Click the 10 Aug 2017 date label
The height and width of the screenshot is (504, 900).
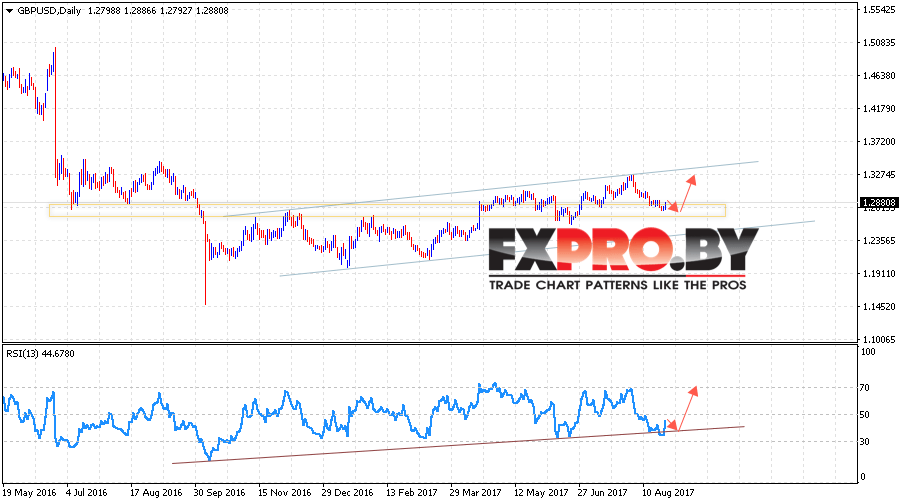pyautogui.click(x=668, y=493)
